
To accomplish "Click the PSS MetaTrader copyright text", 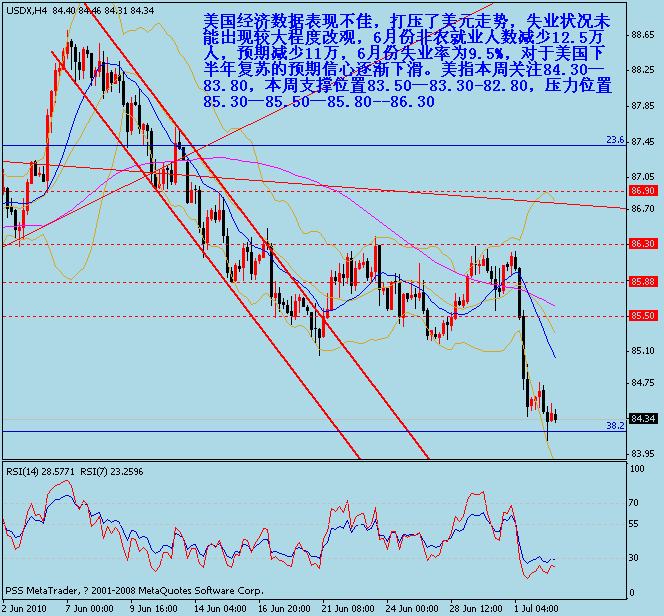I will pos(134,591).
